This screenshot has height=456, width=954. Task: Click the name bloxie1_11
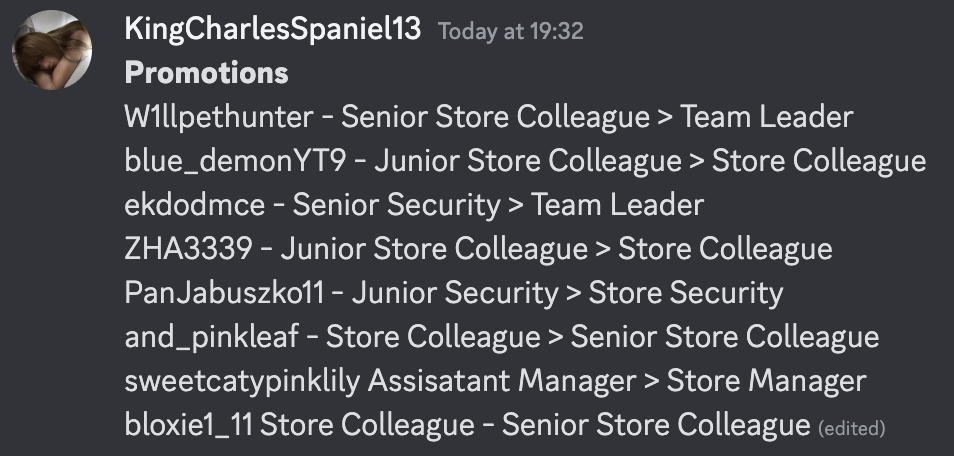coord(188,426)
